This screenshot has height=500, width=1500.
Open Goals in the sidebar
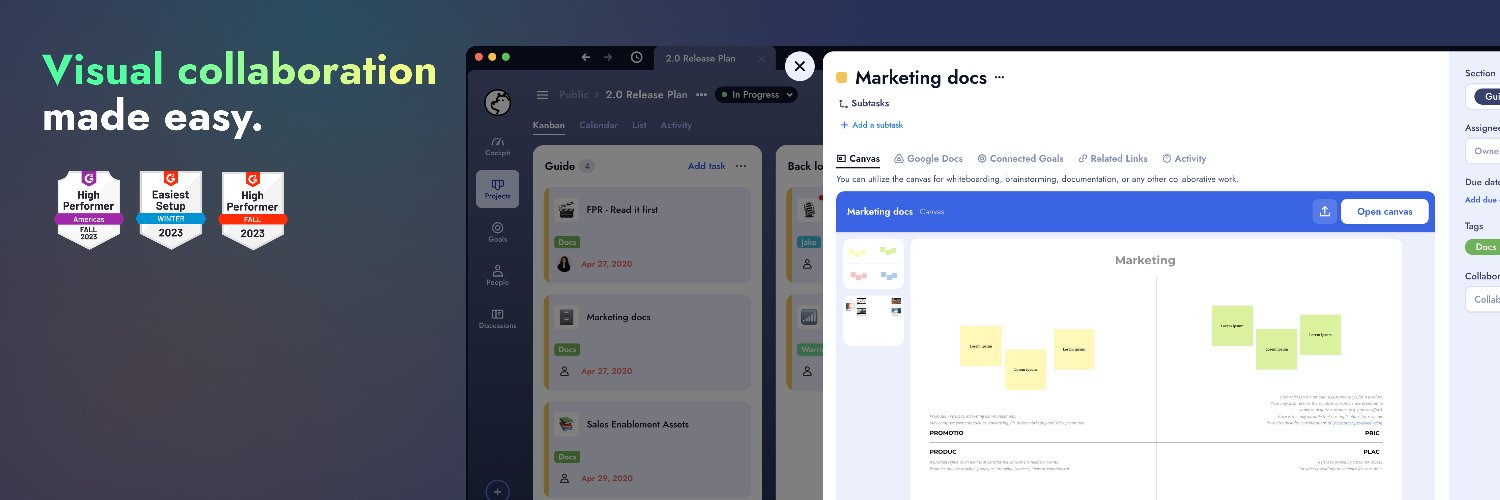pyautogui.click(x=497, y=232)
